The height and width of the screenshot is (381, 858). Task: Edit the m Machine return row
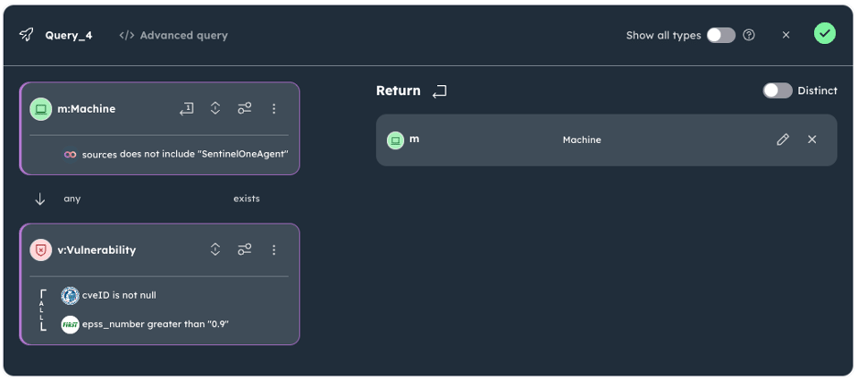783,140
